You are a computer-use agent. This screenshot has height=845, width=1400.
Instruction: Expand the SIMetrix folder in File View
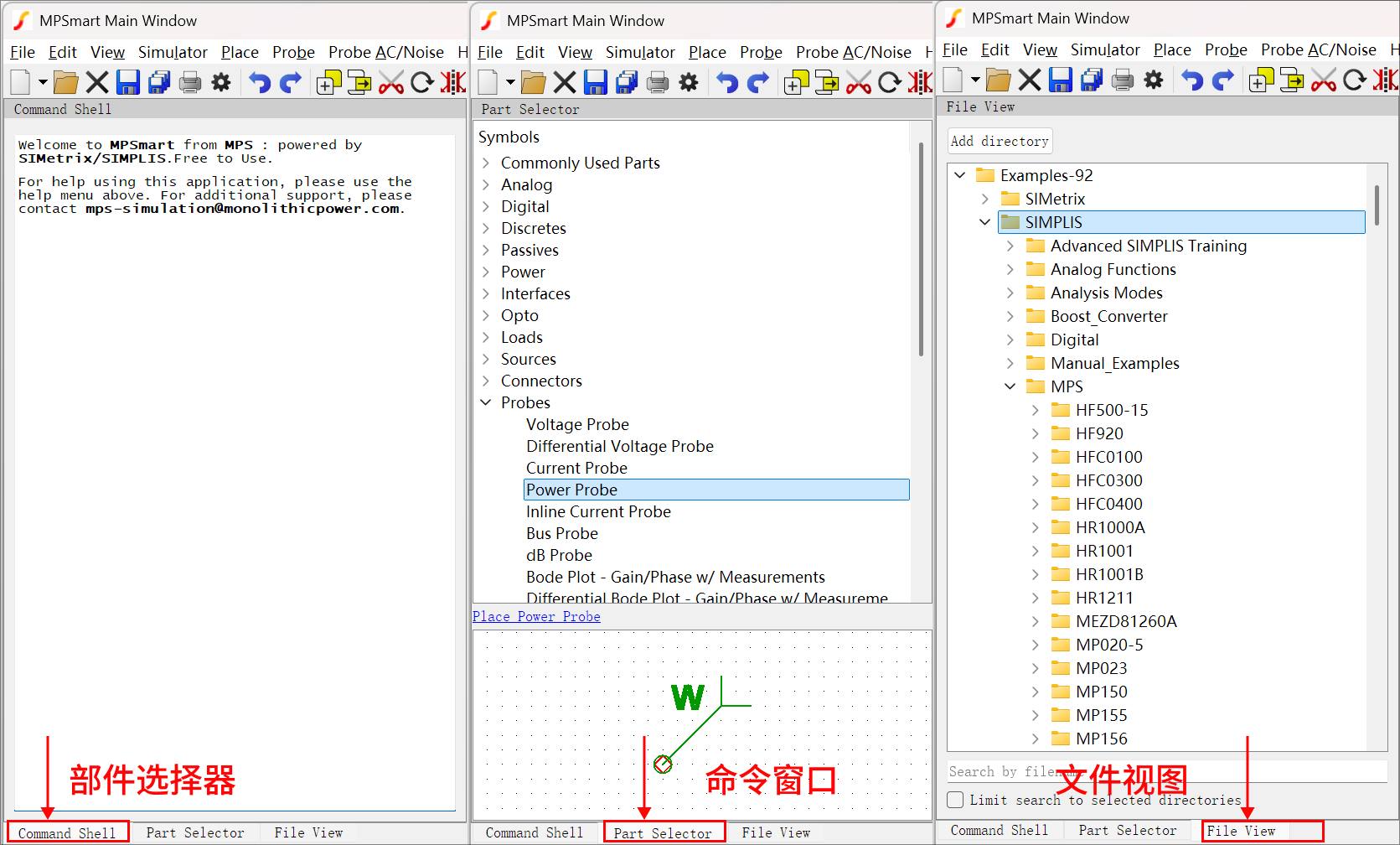pyautogui.click(x=985, y=199)
